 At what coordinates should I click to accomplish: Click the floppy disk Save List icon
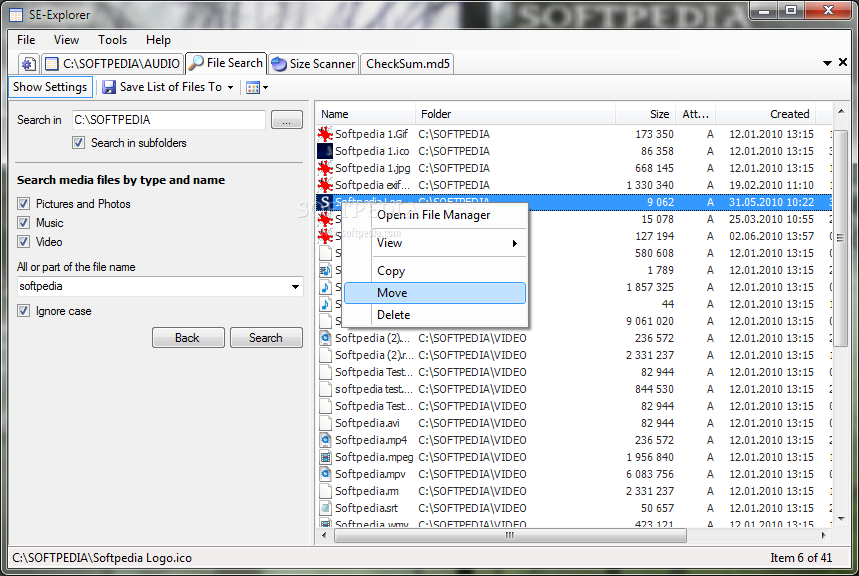[109, 87]
